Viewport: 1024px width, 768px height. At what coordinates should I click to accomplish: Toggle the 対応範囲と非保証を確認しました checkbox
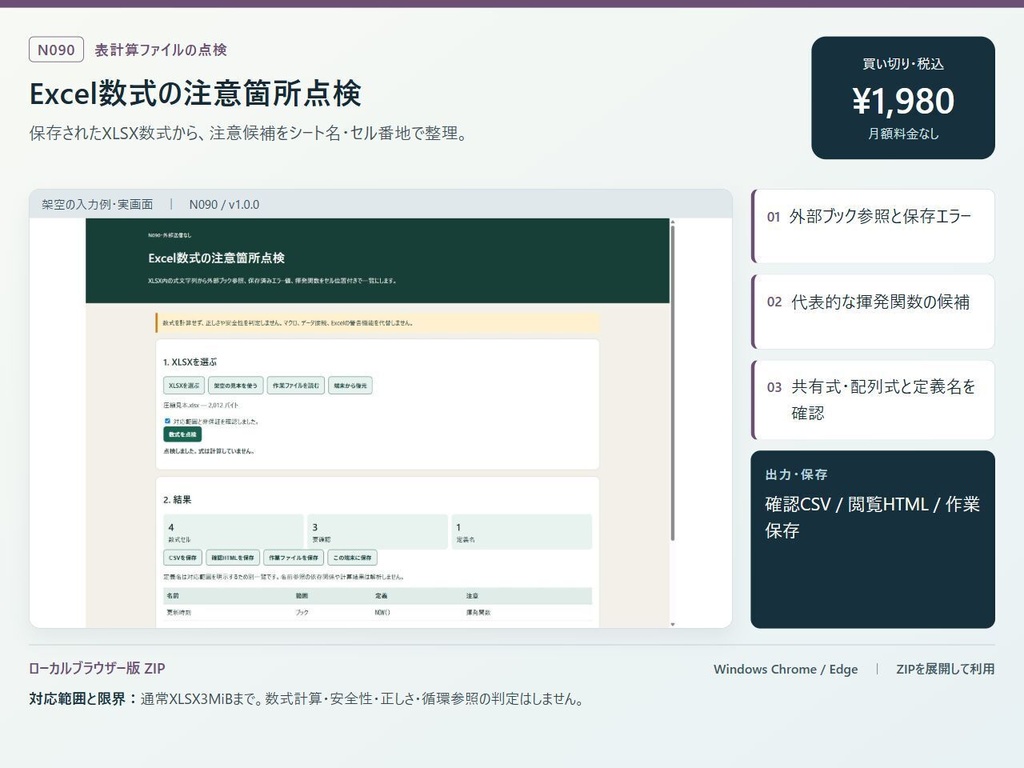pyautogui.click(x=167, y=421)
